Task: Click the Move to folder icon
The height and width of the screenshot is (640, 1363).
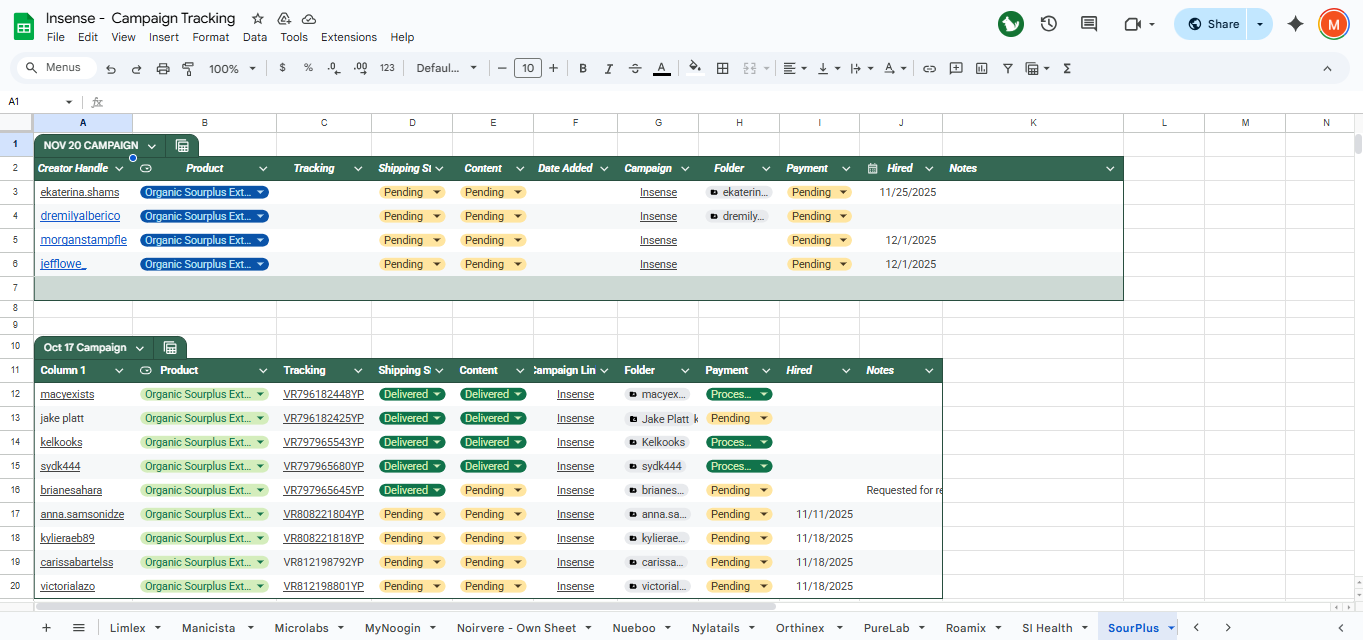Action: [x=284, y=19]
